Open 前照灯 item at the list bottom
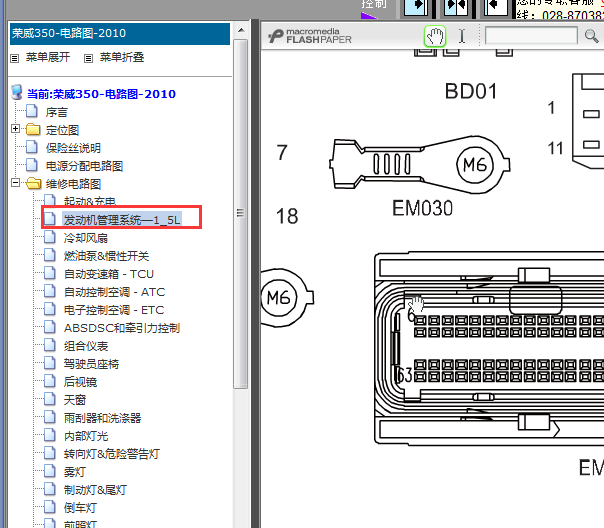The width and height of the screenshot is (604, 528). (80, 524)
